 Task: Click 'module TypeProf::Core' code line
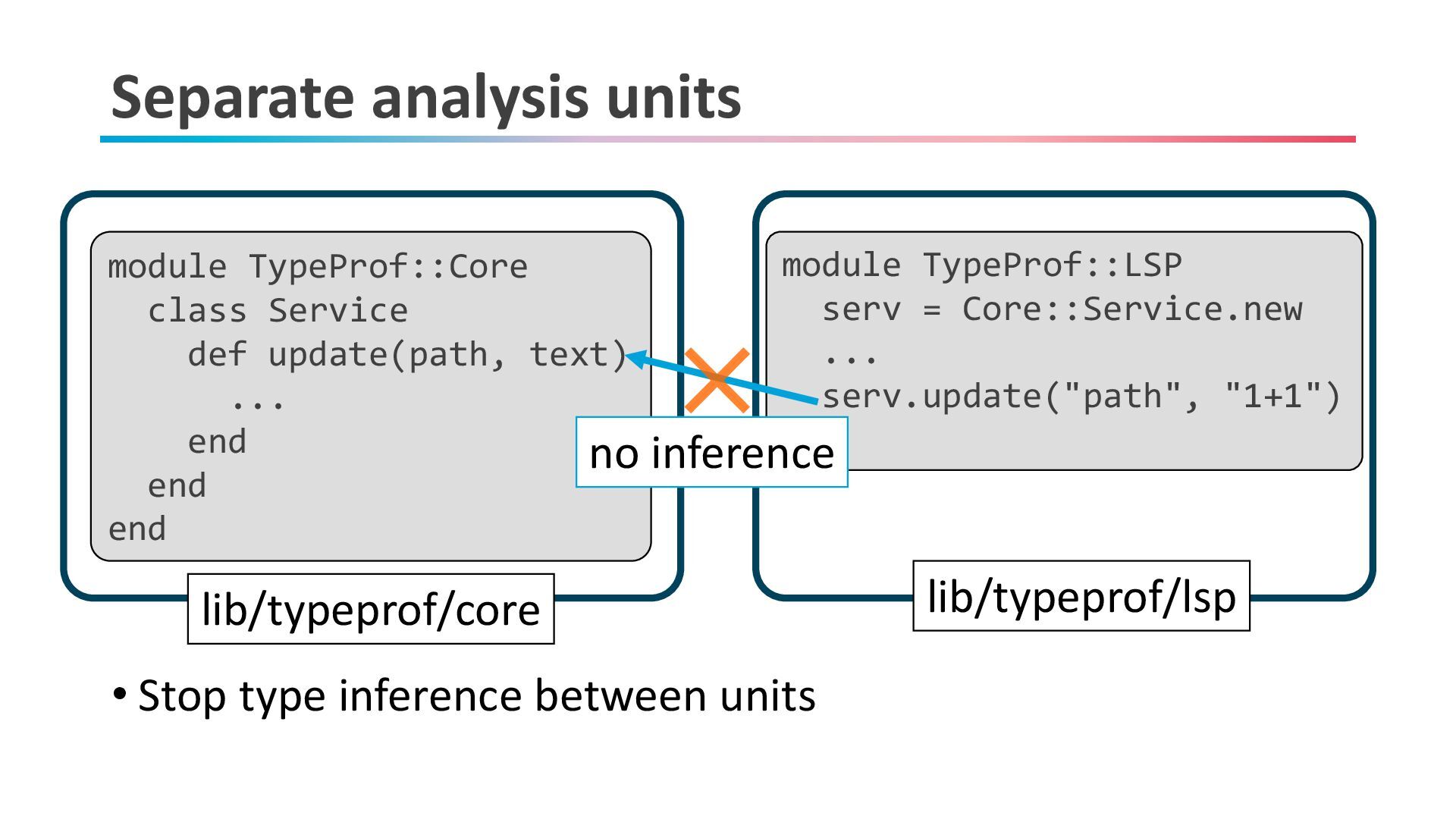click(x=317, y=266)
